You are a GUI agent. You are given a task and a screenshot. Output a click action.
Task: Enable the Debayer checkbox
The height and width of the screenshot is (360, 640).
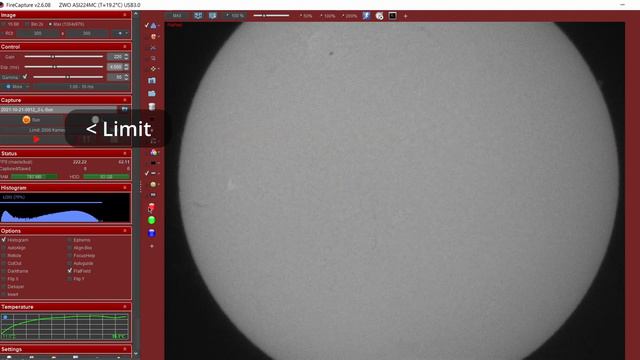4,287
